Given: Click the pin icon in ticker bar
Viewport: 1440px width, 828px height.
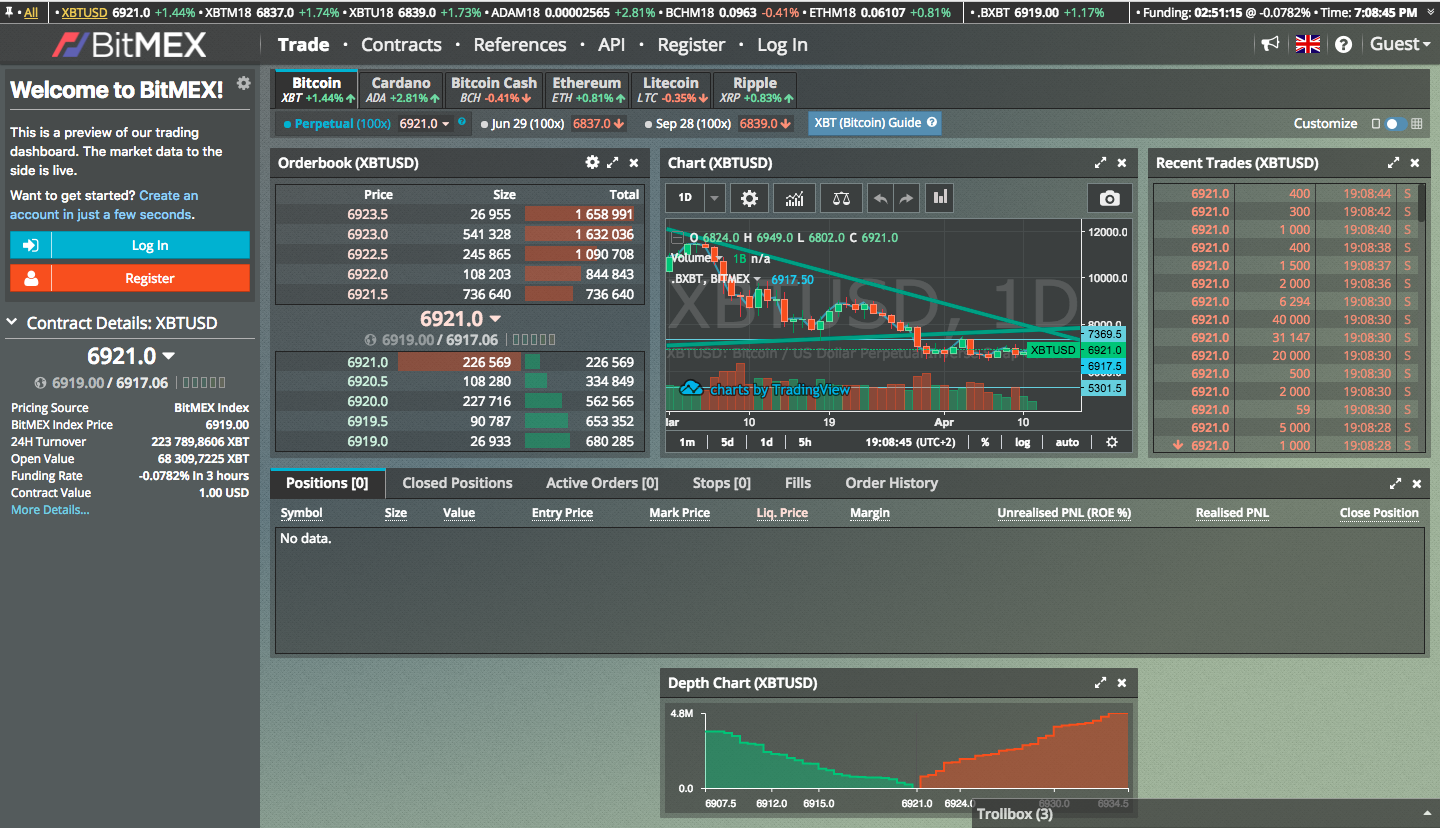Looking at the screenshot, I should pyautogui.click(x=9, y=12).
